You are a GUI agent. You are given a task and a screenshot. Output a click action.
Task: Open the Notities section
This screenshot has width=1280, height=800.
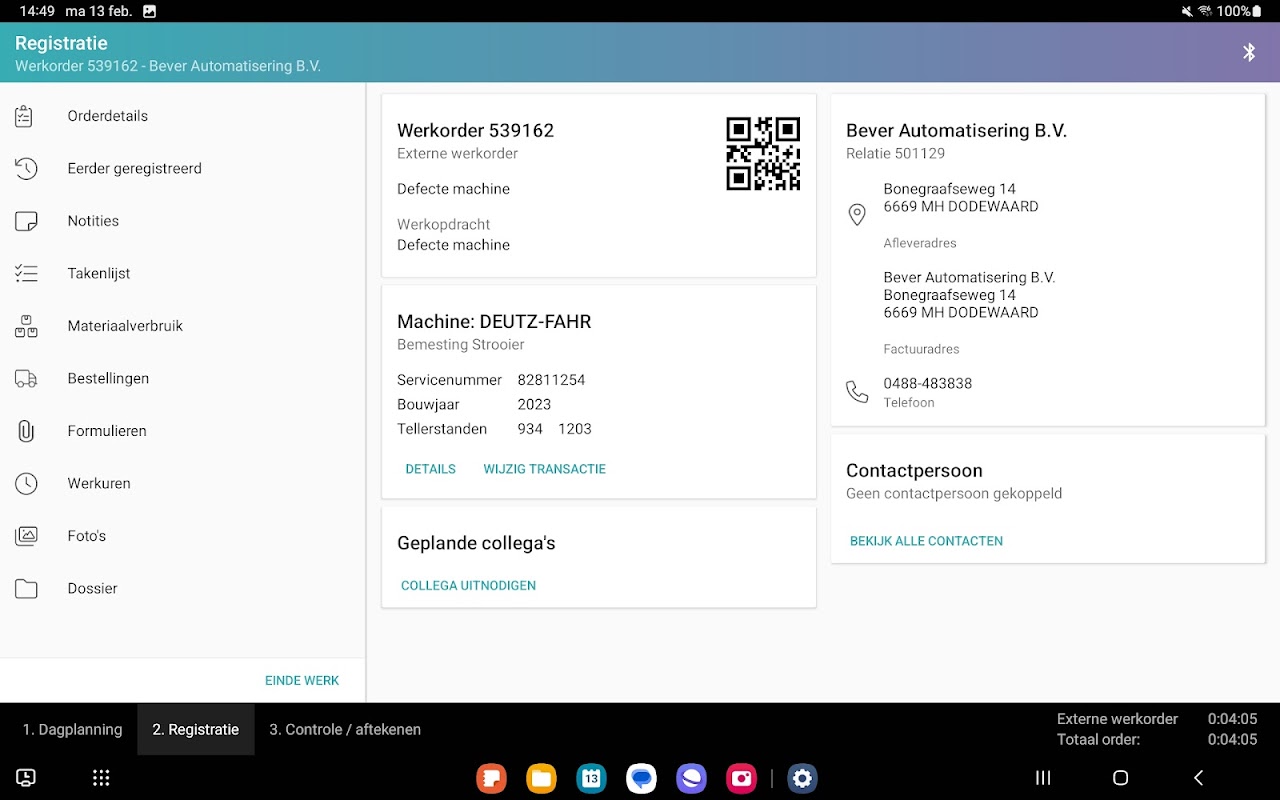(93, 221)
